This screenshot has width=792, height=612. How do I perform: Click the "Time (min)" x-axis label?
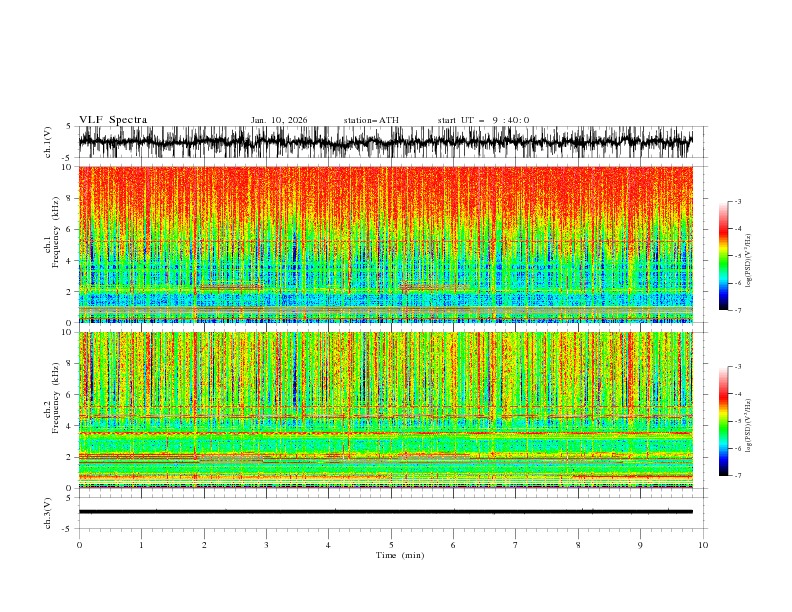(x=400, y=555)
